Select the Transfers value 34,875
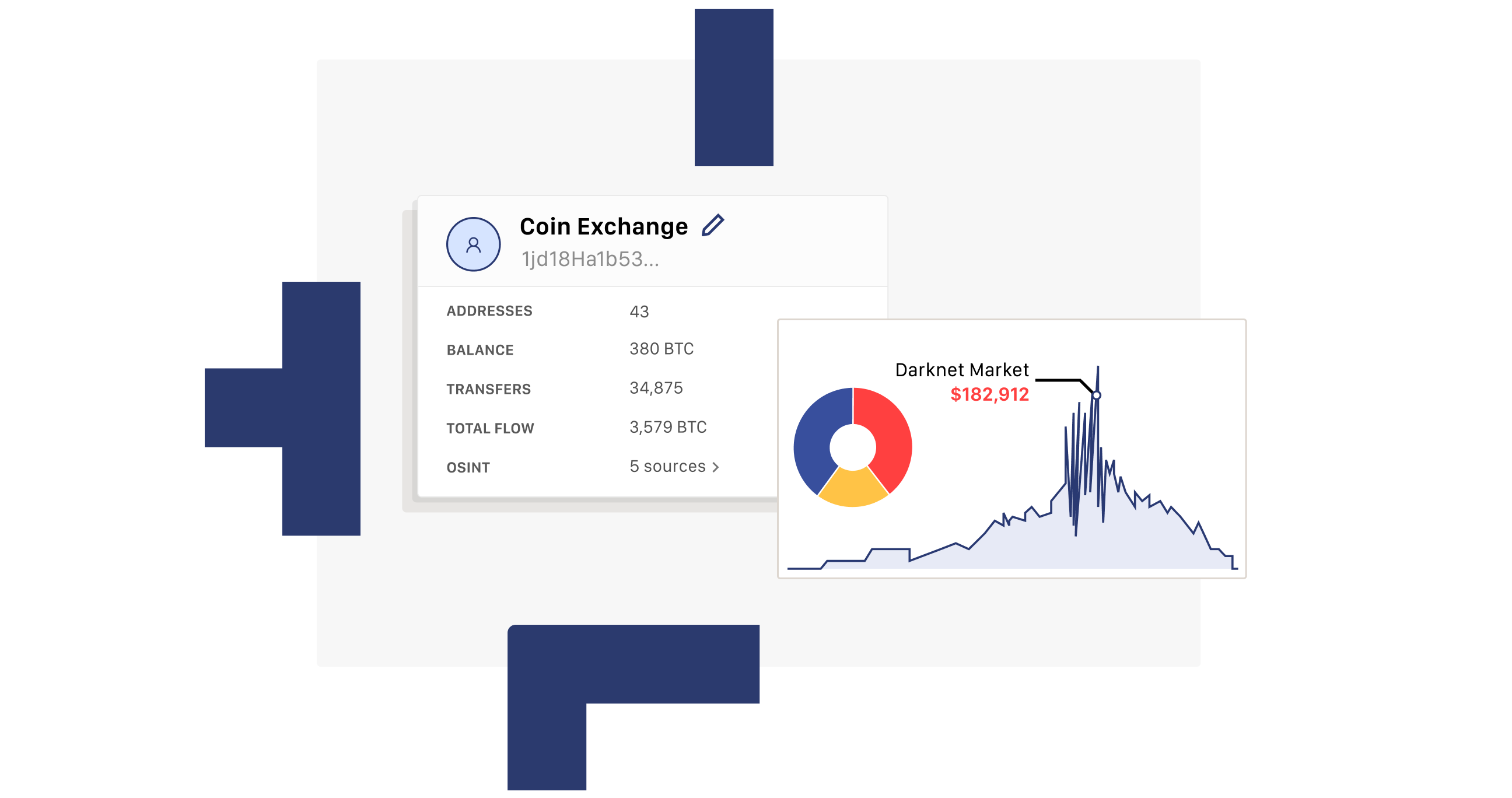This screenshot has height=798, width=1512. [656, 388]
